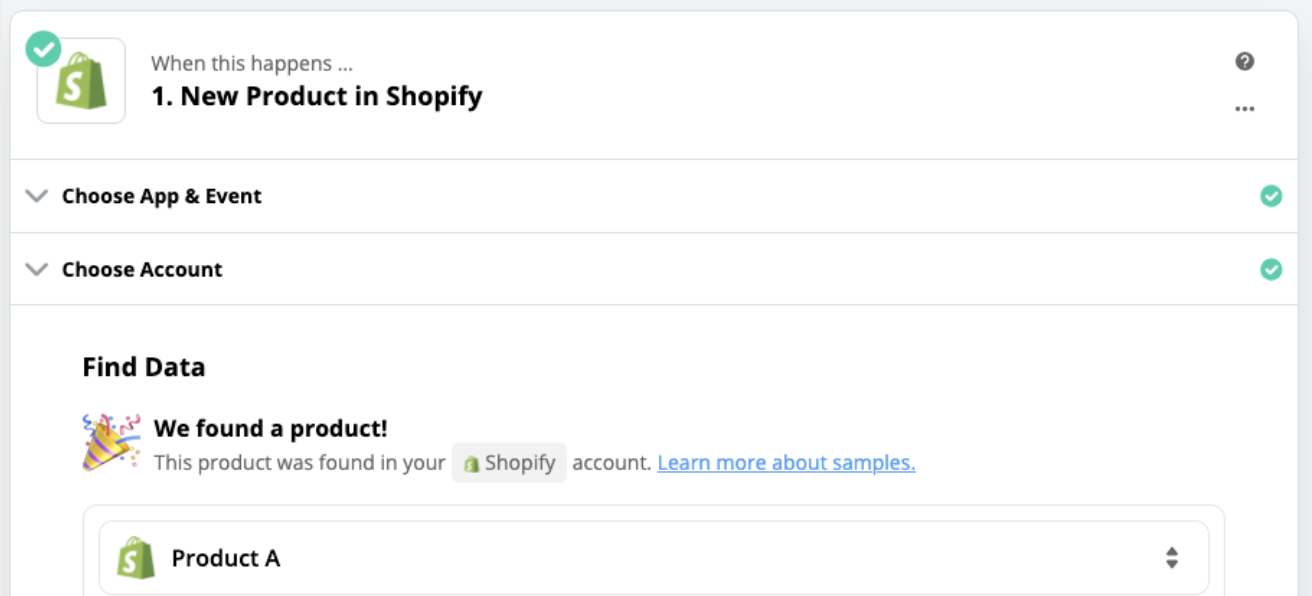Click the Find Data heading
The width and height of the screenshot is (1312, 596).
(x=144, y=367)
